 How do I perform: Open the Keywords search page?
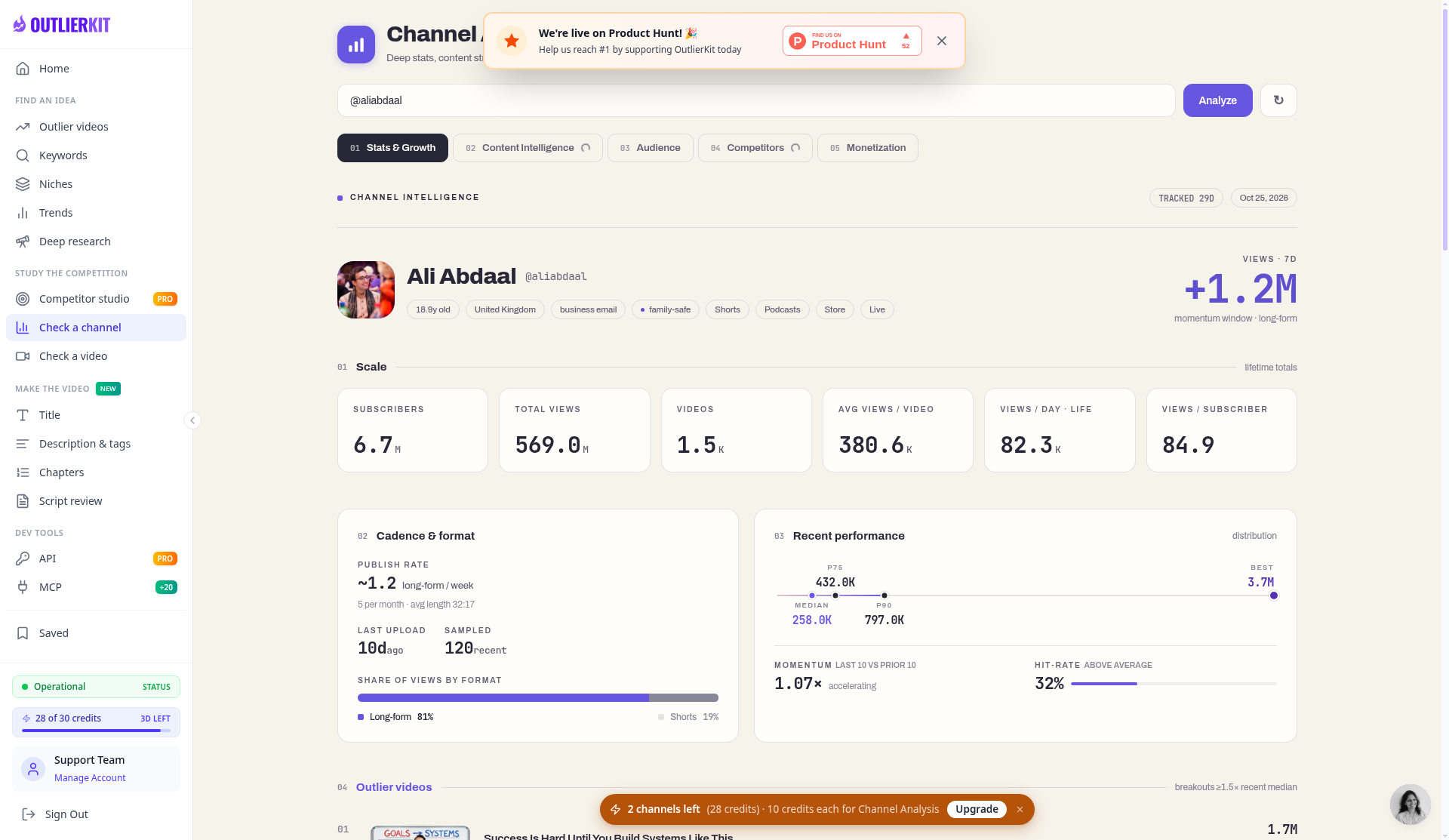coord(96,155)
